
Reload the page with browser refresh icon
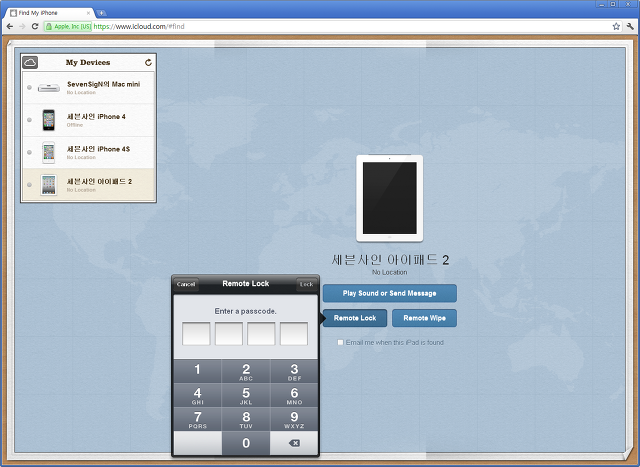pos(35,27)
